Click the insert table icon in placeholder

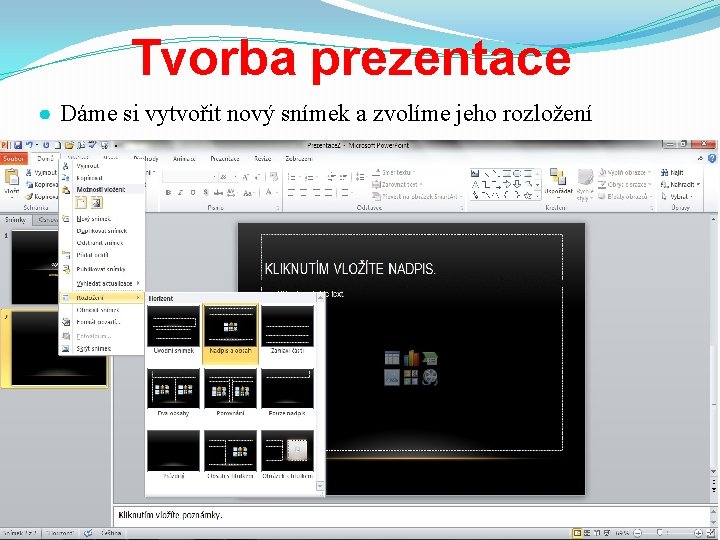(x=392, y=358)
